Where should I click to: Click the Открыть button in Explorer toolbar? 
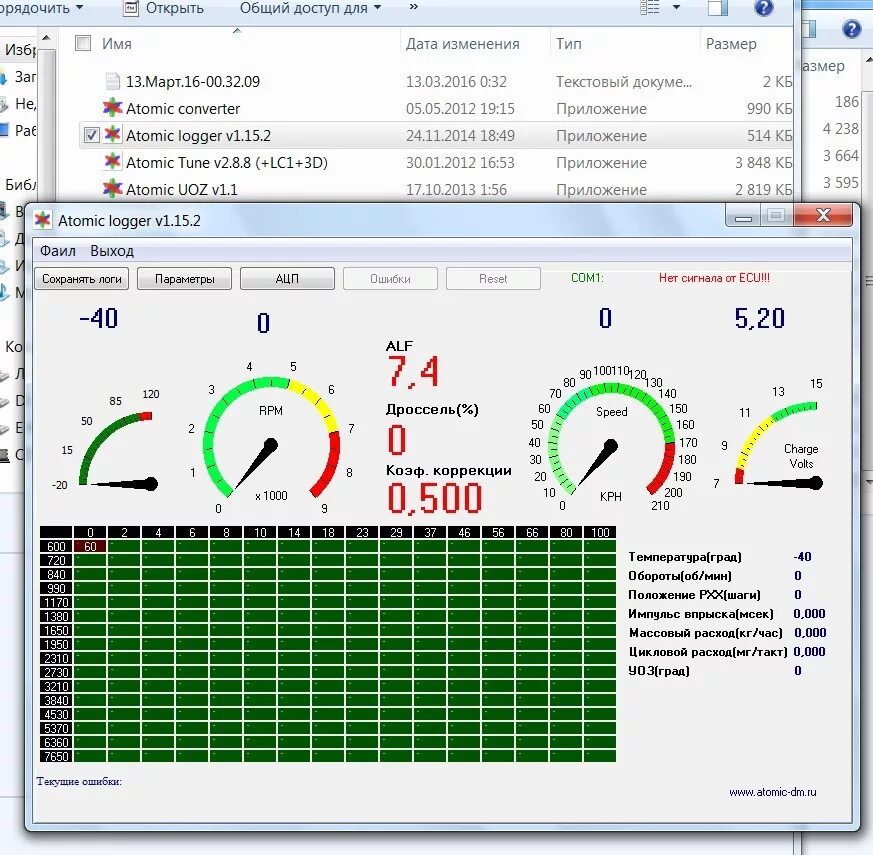[x=163, y=8]
